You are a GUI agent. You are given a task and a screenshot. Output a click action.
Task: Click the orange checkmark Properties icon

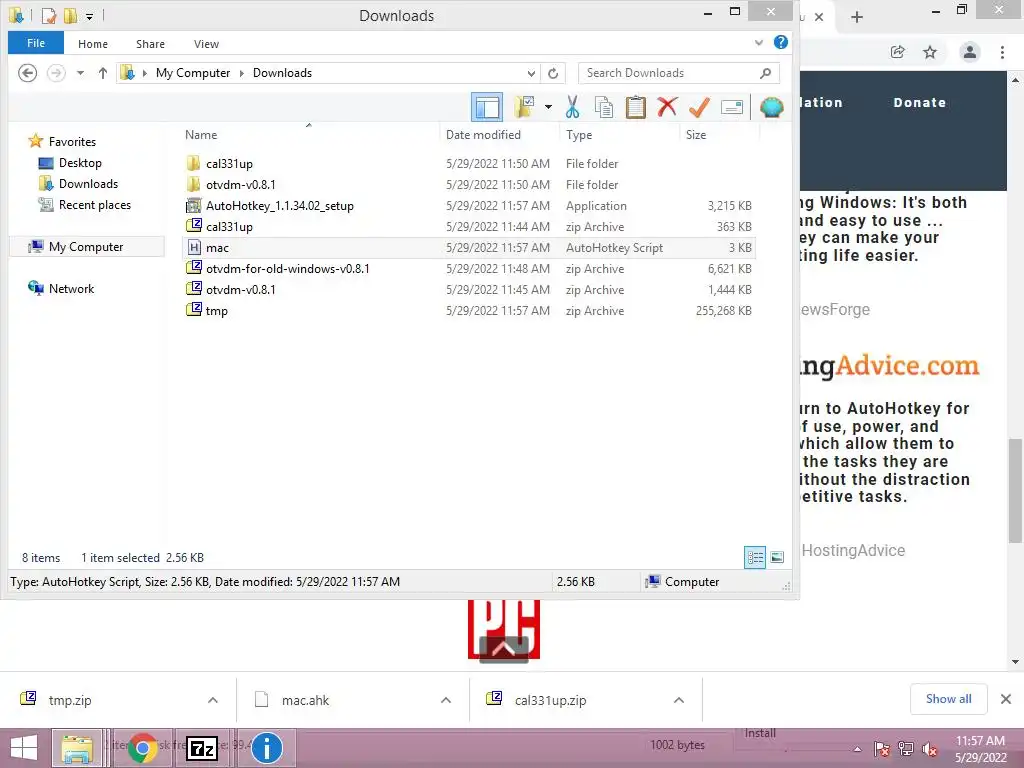pyautogui.click(x=699, y=107)
